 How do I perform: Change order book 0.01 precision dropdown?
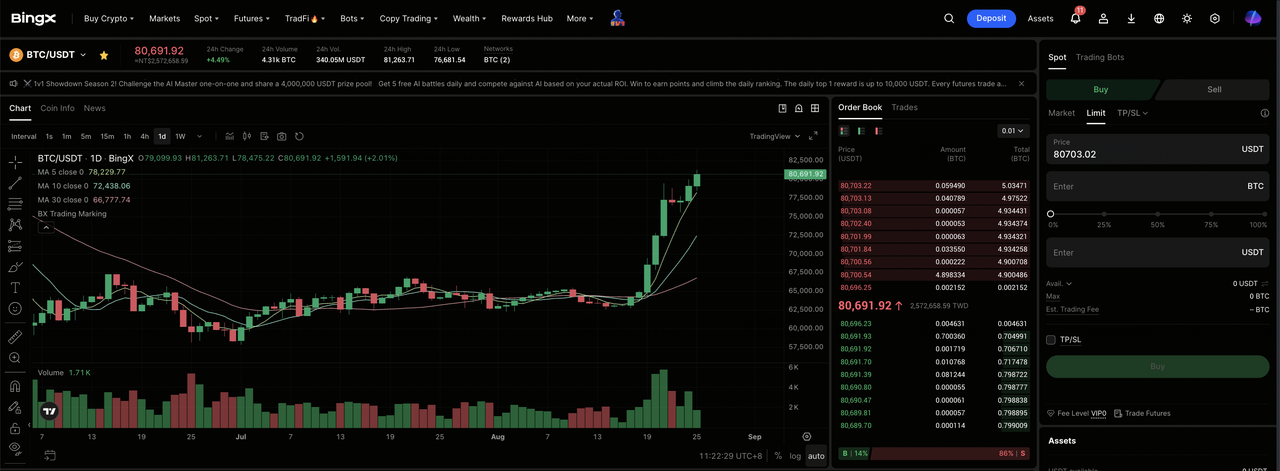[x=1013, y=131]
